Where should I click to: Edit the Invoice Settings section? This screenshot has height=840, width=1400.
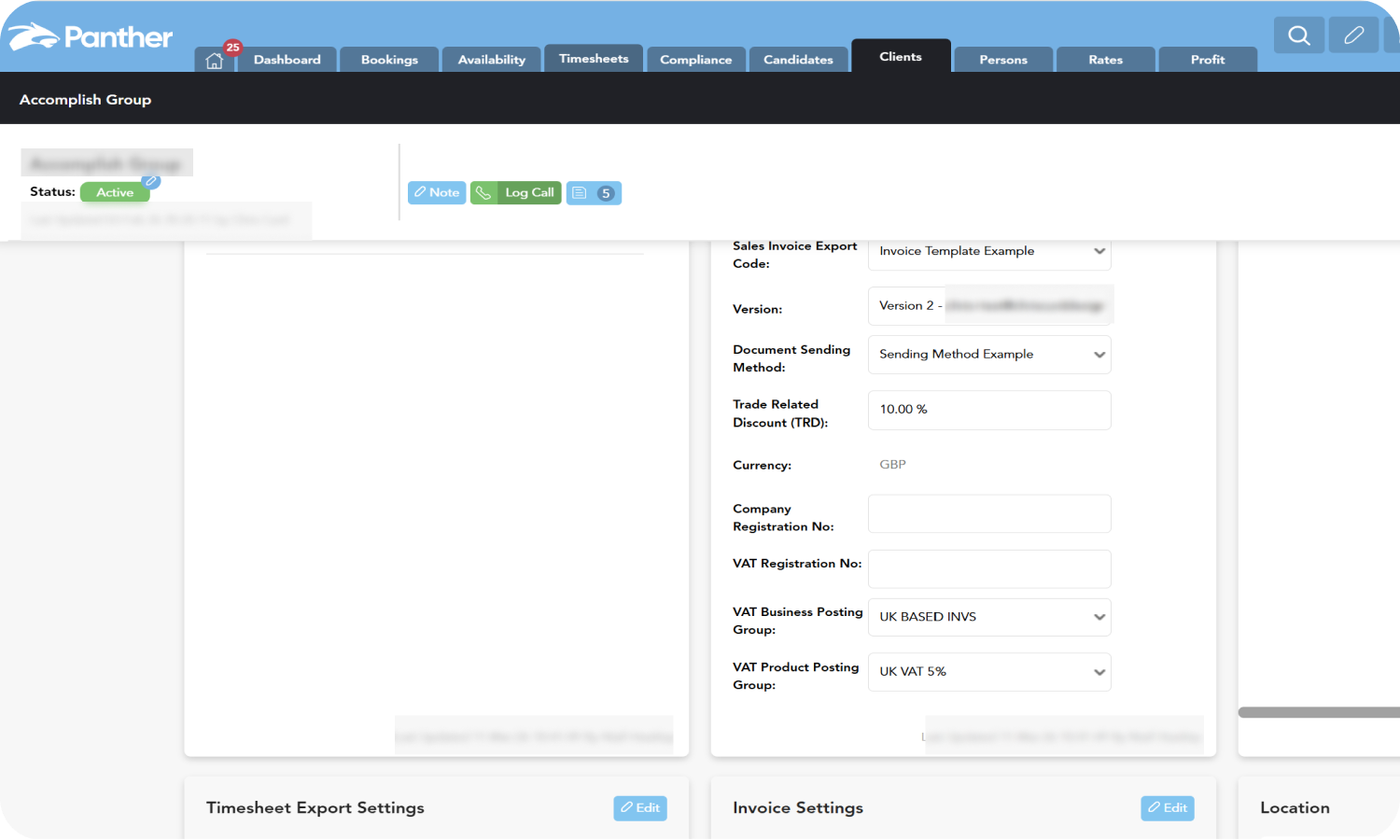(1167, 808)
